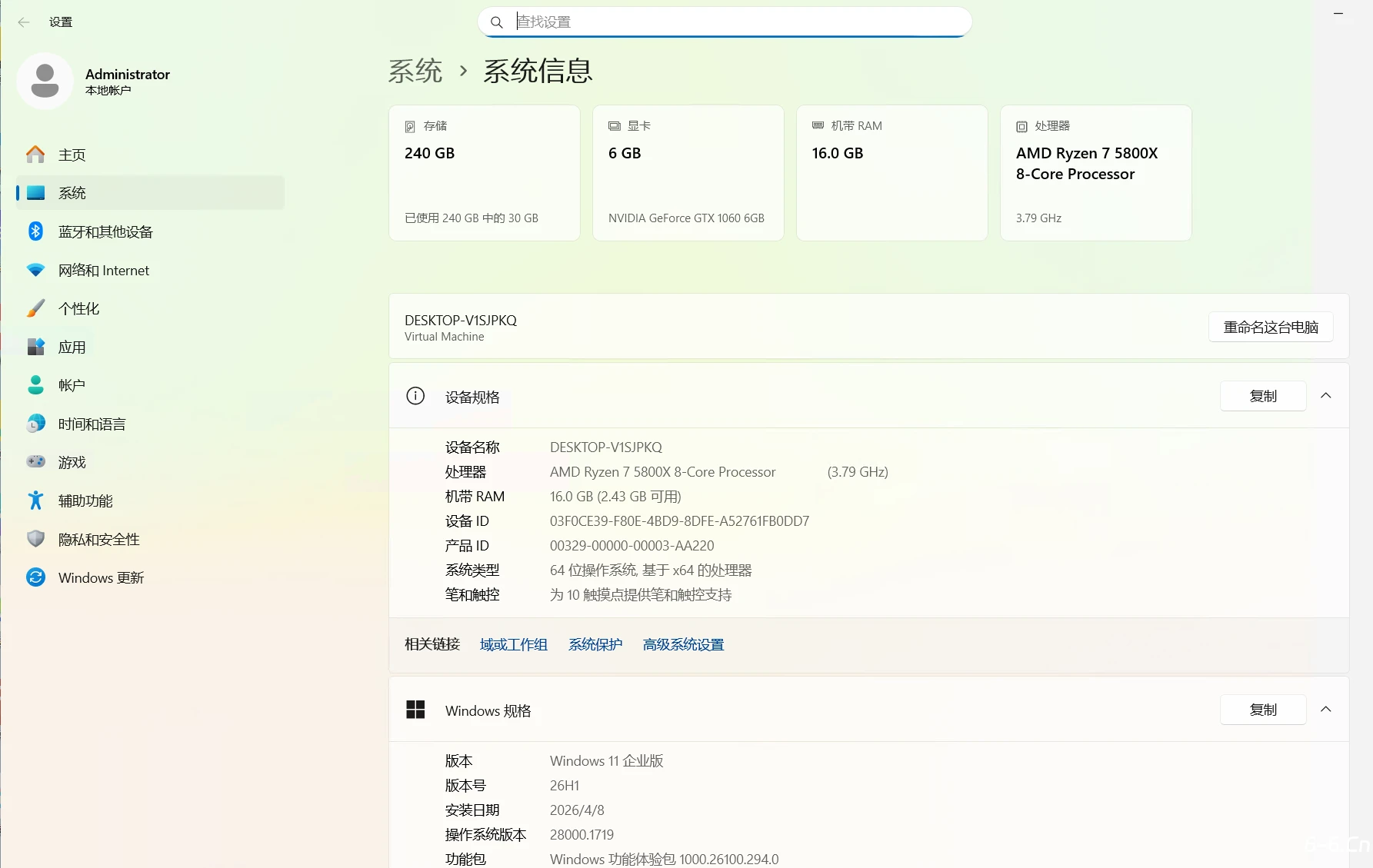Open Time and language settings icon

[35, 424]
